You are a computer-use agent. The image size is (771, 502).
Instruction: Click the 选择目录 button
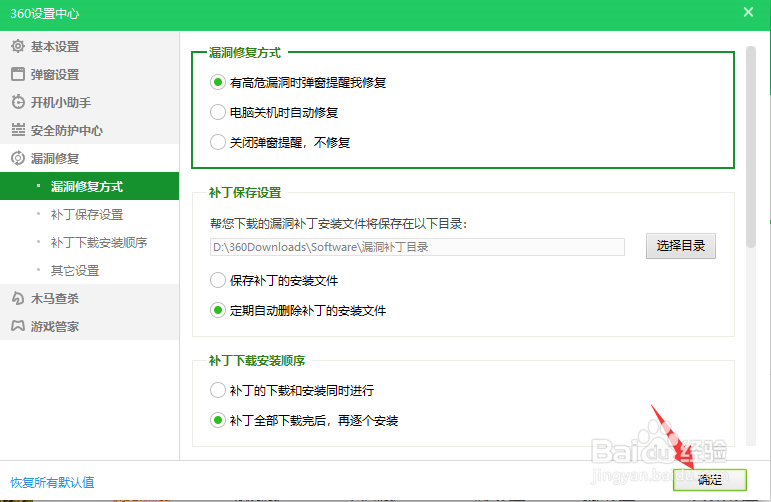pyautogui.click(x=681, y=246)
